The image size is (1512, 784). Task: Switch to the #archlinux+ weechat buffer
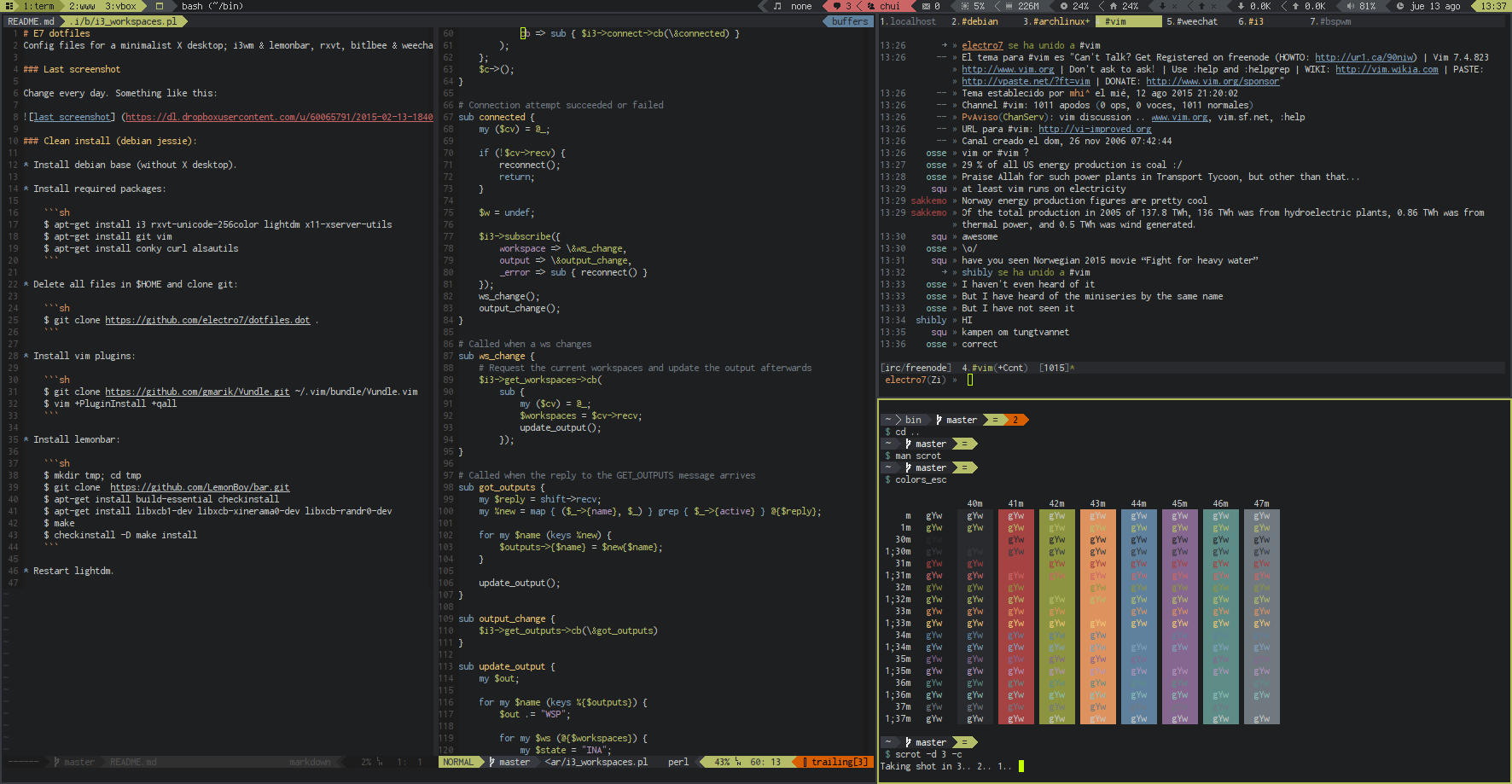1056,21
